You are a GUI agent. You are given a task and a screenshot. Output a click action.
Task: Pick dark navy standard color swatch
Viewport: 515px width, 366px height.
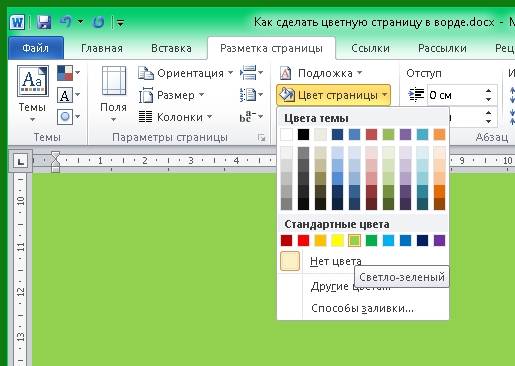[422, 240]
